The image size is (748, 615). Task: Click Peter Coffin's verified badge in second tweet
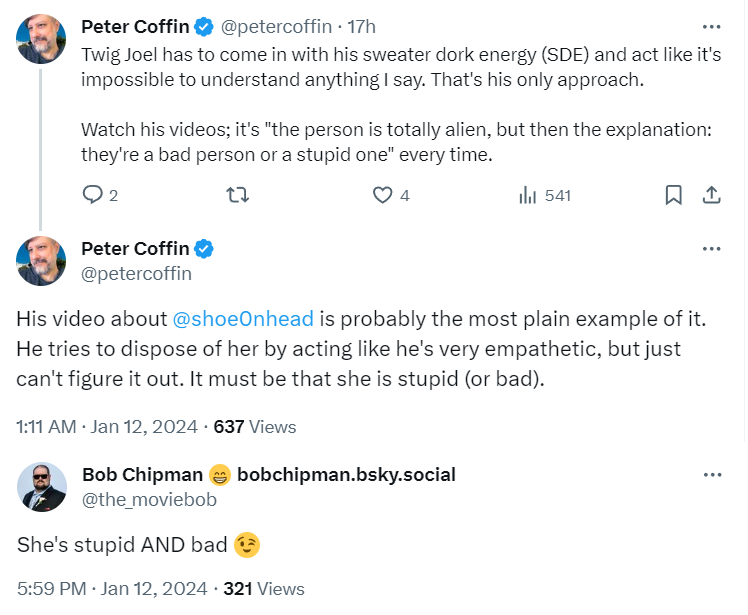click(x=203, y=249)
